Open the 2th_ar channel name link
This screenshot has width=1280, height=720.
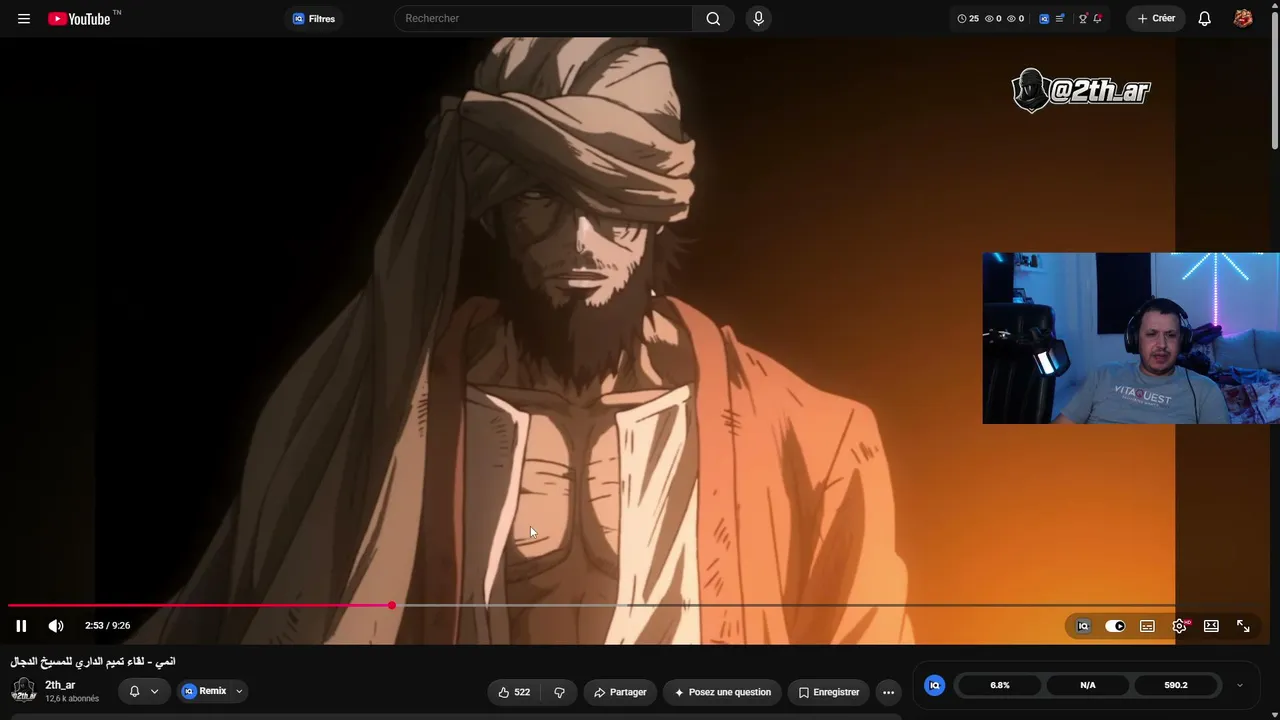(x=60, y=685)
